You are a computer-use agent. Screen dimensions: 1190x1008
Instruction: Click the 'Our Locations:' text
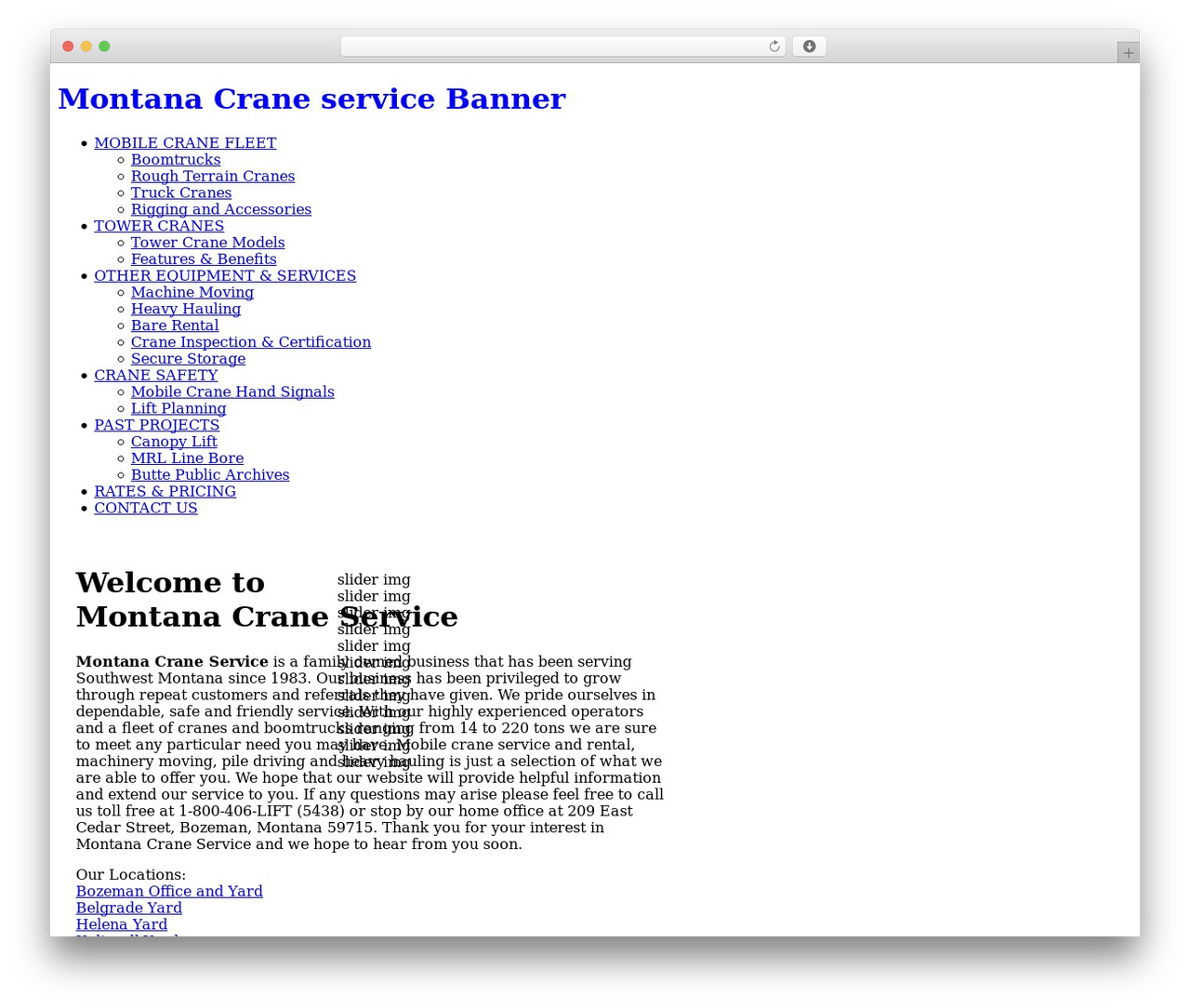(x=131, y=875)
